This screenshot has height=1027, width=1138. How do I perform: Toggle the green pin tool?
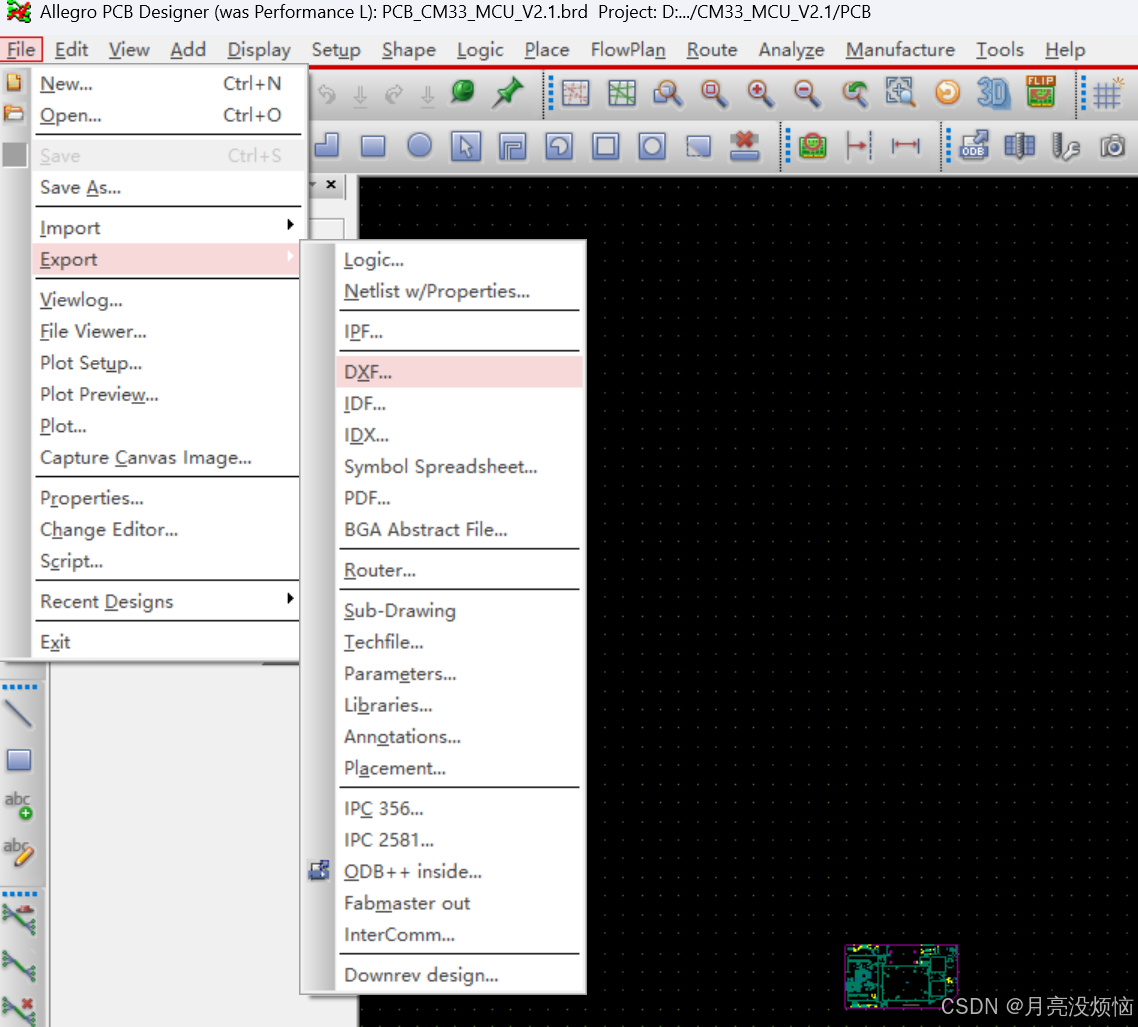[x=507, y=92]
